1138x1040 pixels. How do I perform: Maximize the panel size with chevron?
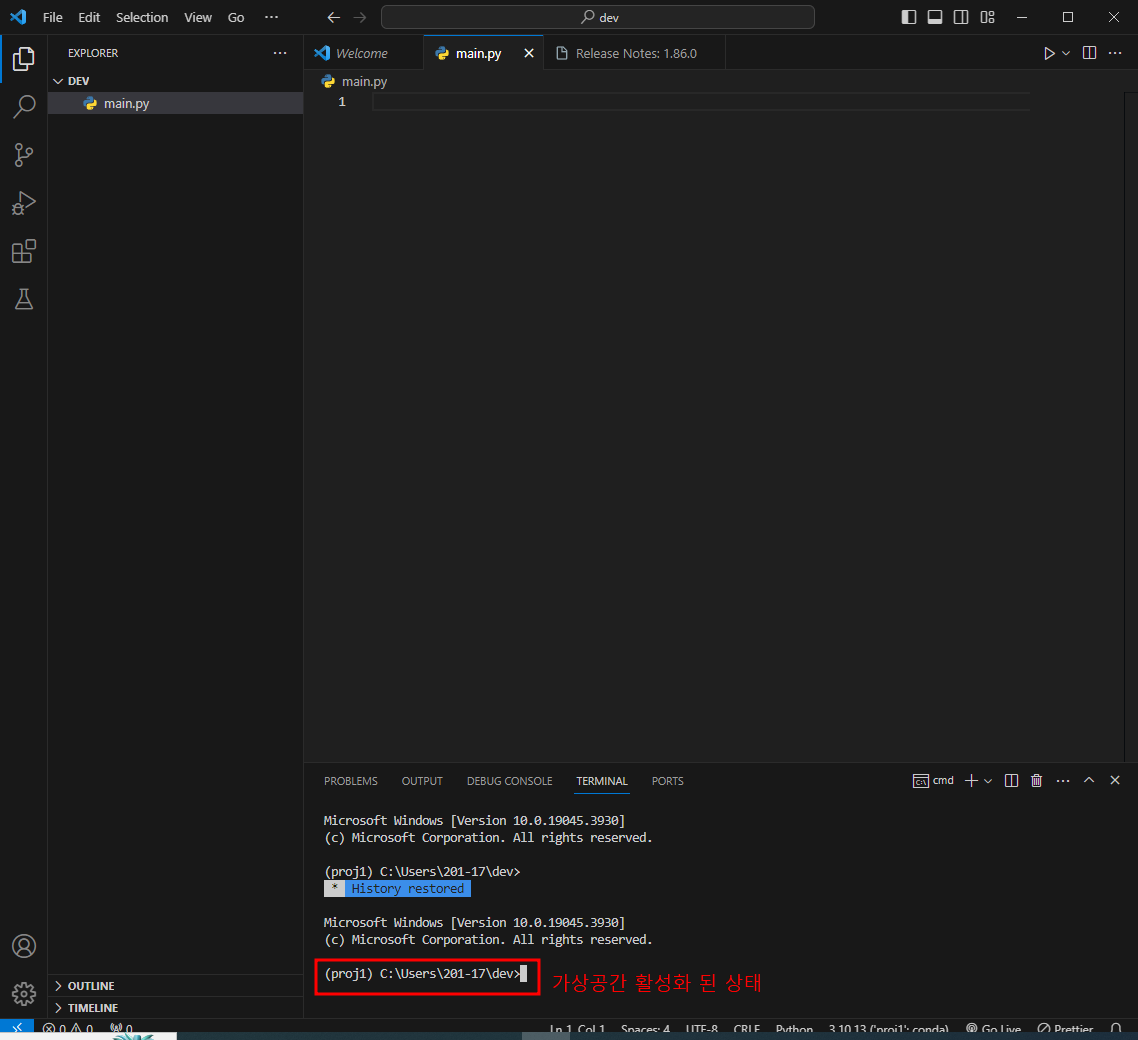click(x=1089, y=780)
